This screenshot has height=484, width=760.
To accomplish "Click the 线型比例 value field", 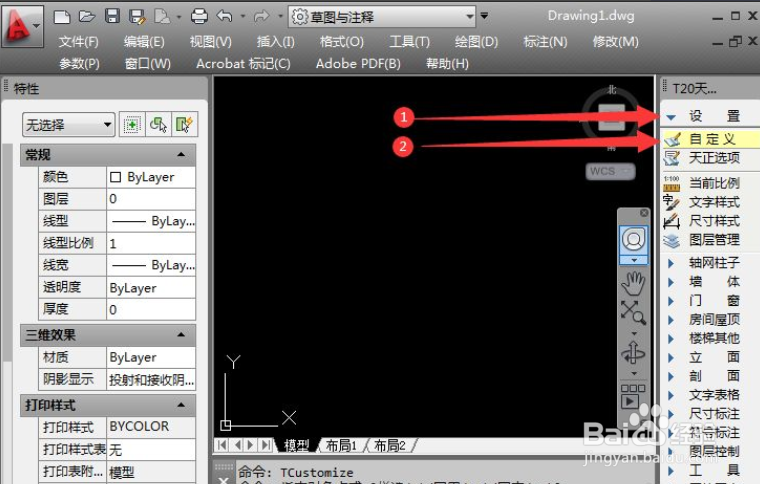I will coord(151,243).
